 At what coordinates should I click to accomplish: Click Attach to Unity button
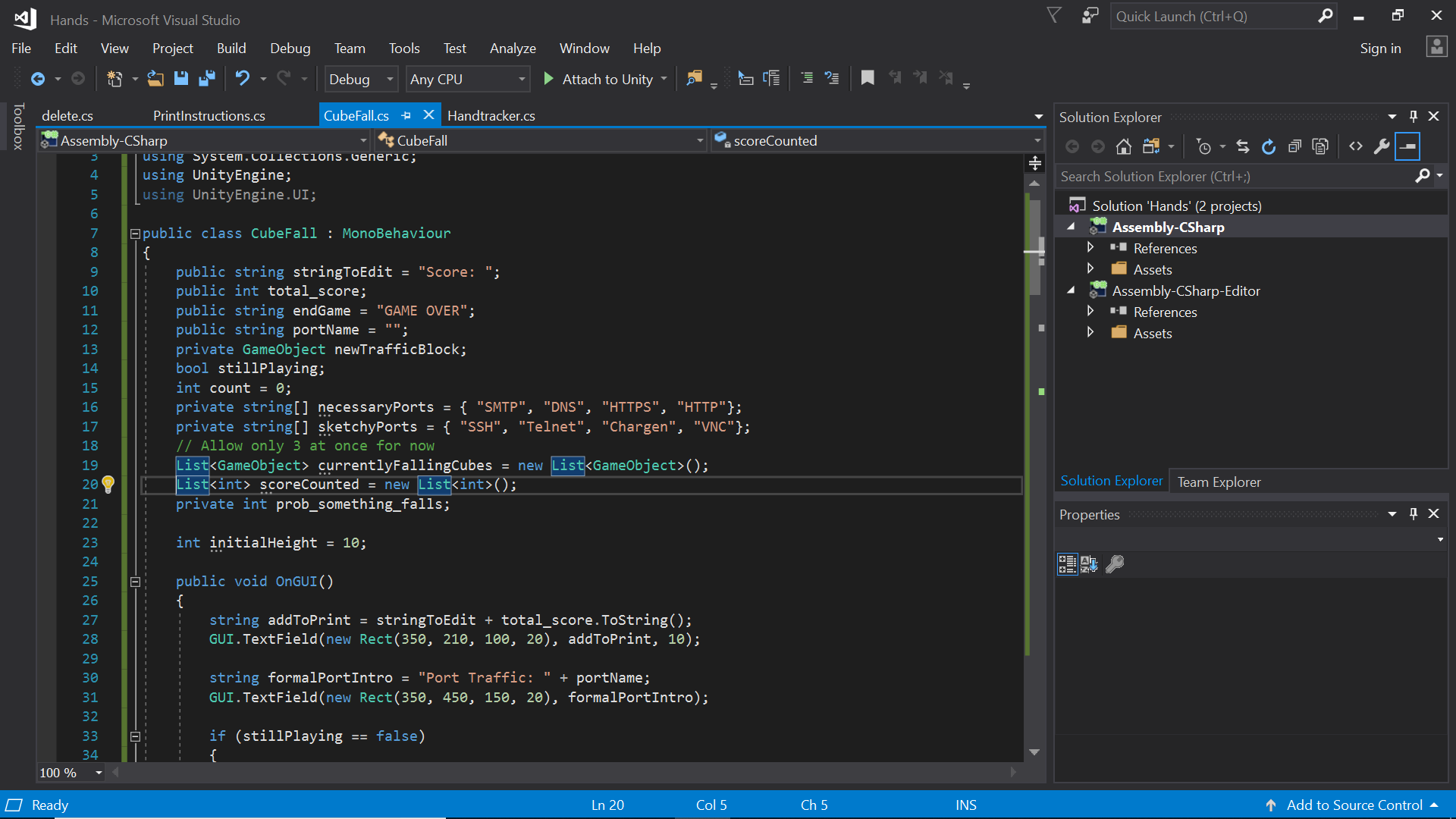[x=599, y=79]
